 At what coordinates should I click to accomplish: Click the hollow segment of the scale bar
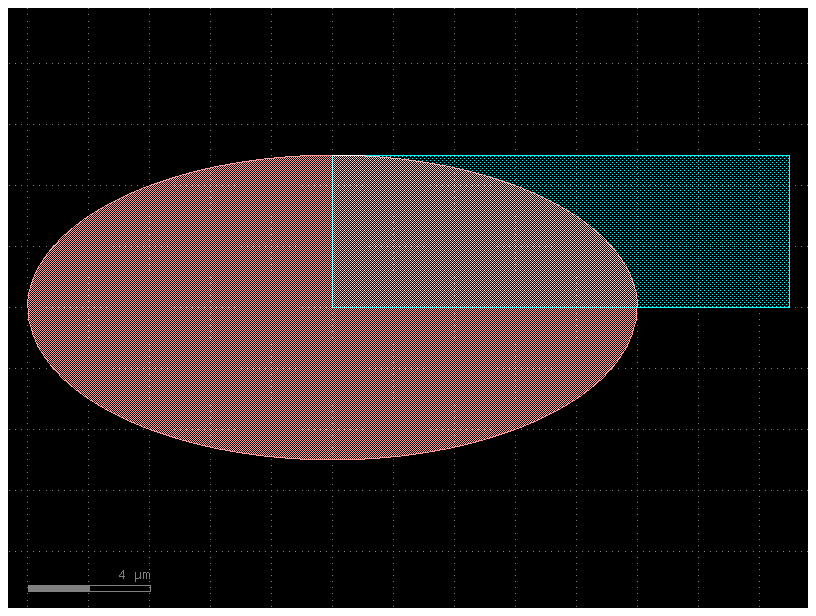[x=120, y=588]
